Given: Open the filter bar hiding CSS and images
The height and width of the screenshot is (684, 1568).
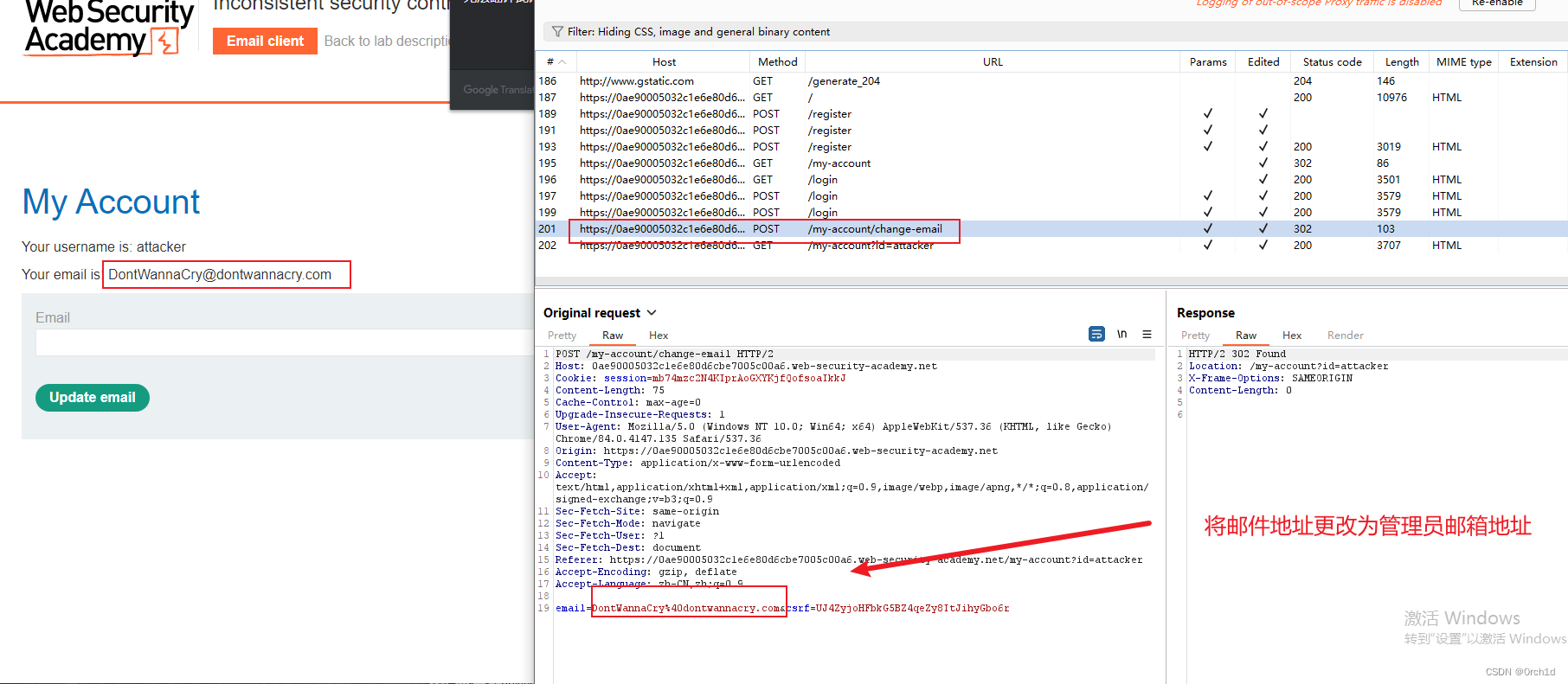Looking at the screenshot, I should click(x=1055, y=32).
